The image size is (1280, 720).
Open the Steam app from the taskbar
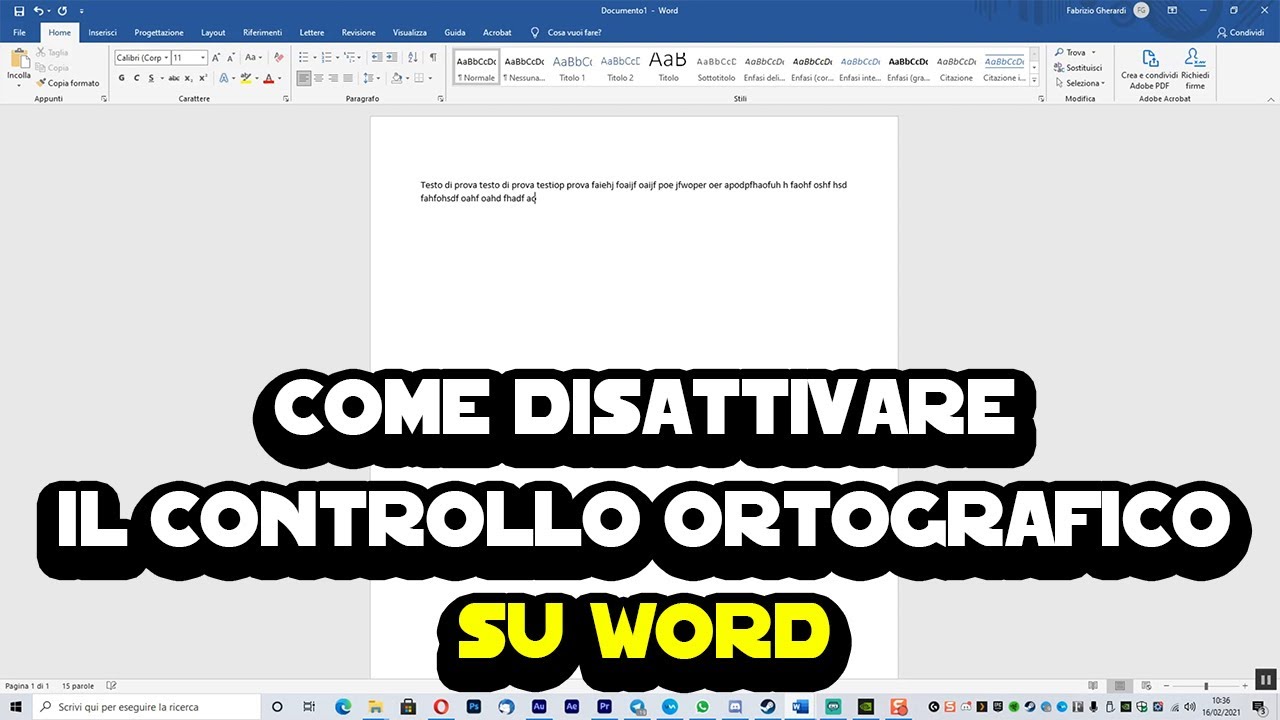click(x=769, y=706)
